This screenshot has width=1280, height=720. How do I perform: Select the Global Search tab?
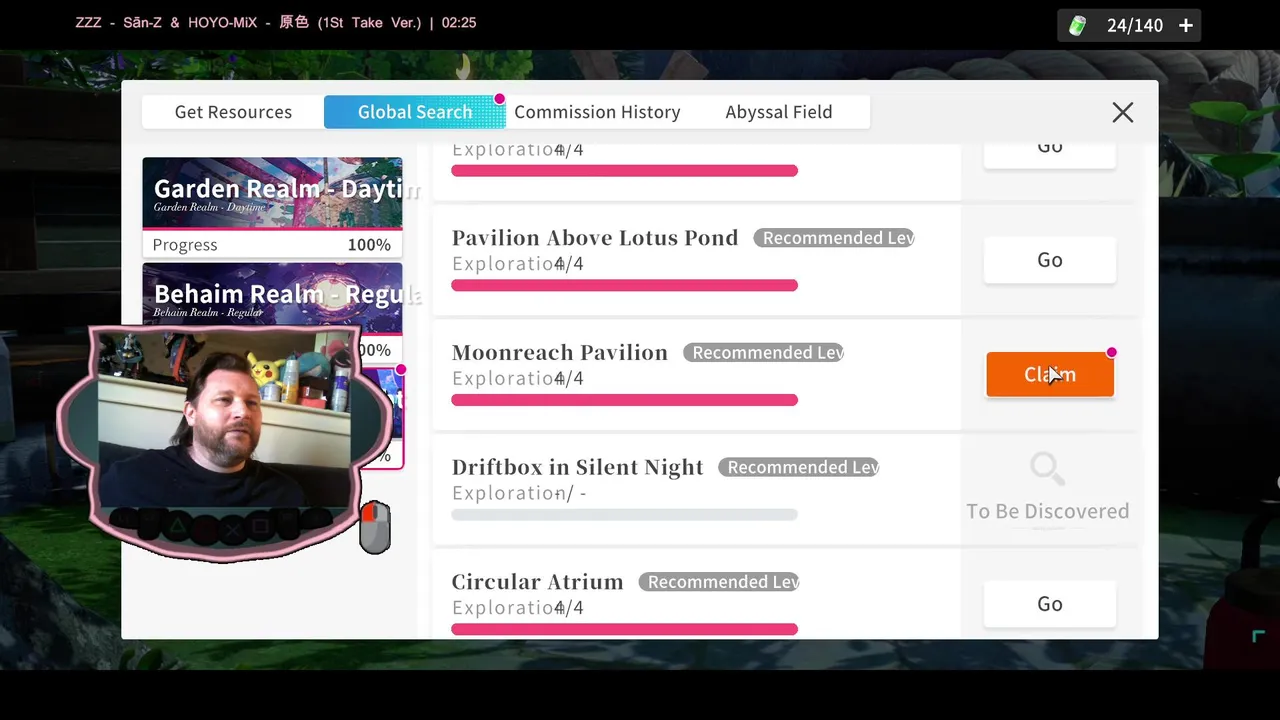[415, 112]
